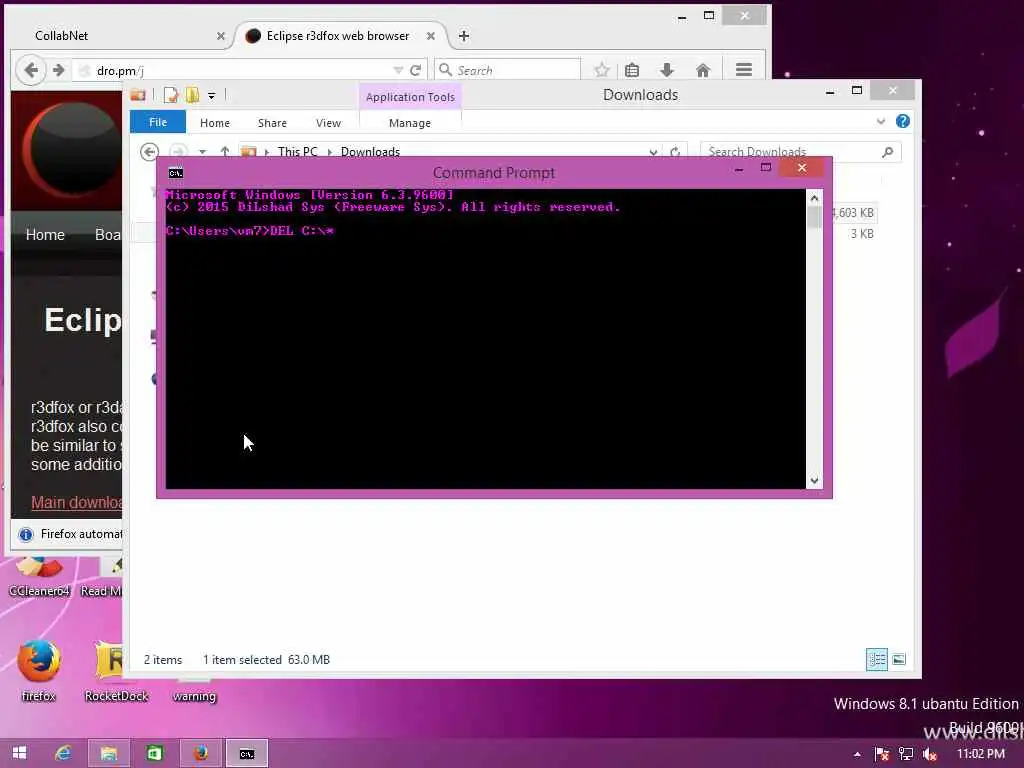The image size is (1024, 768).
Task: Open Home ribbon tab in Explorer
Action: point(215,123)
